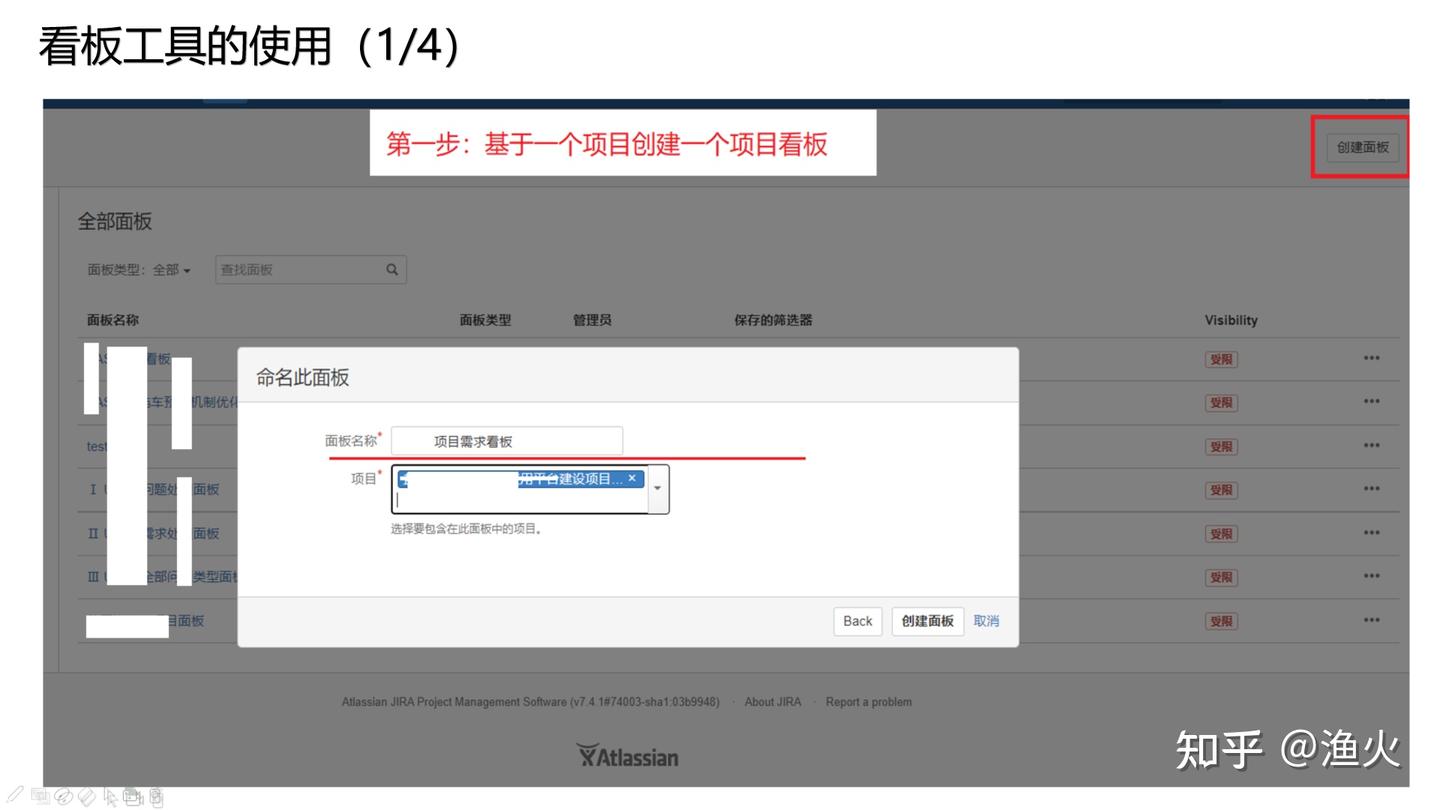Open the ··· menu for 全部问题类型面板 row

(1371, 577)
